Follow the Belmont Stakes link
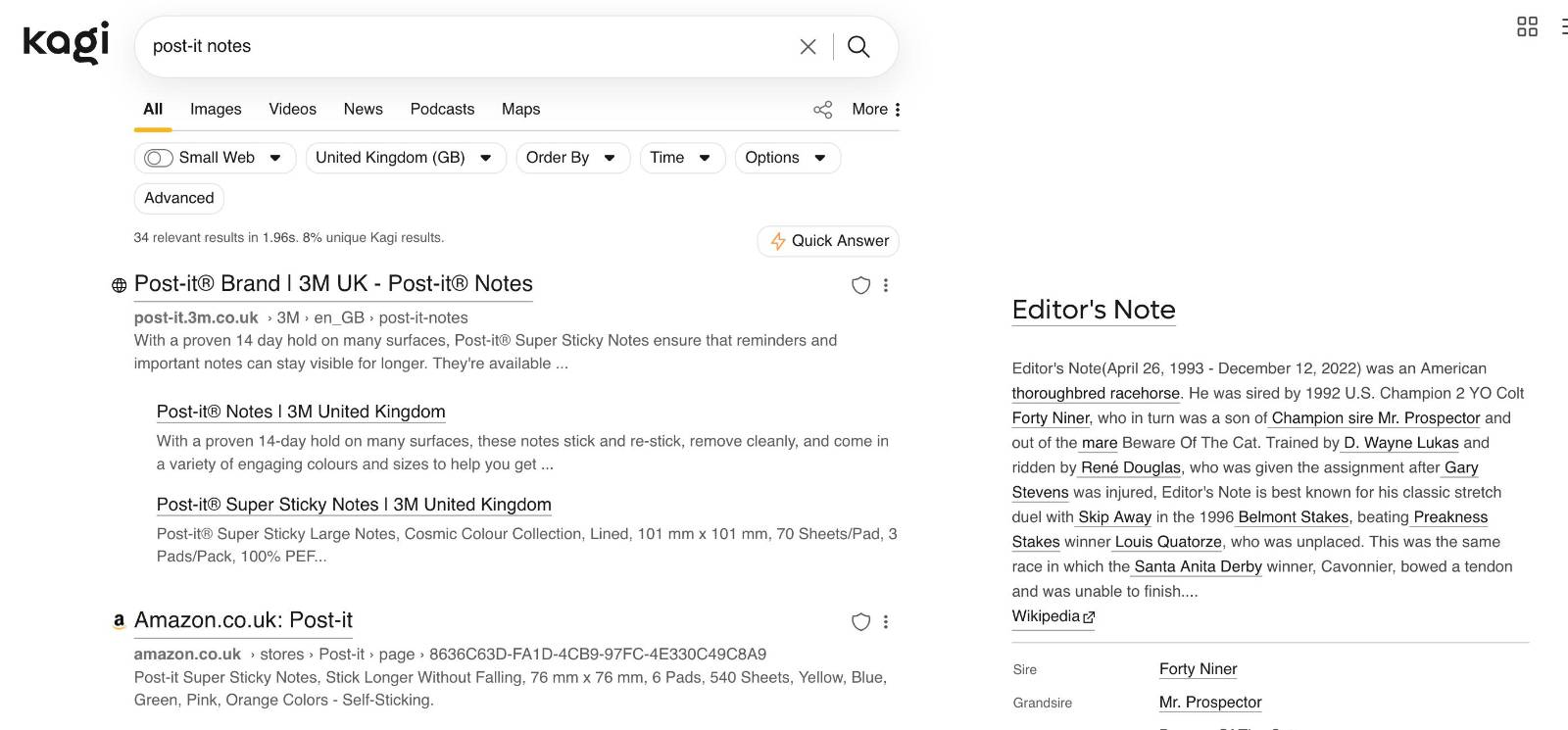1568x730 pixels. (x=1294, y=516)
